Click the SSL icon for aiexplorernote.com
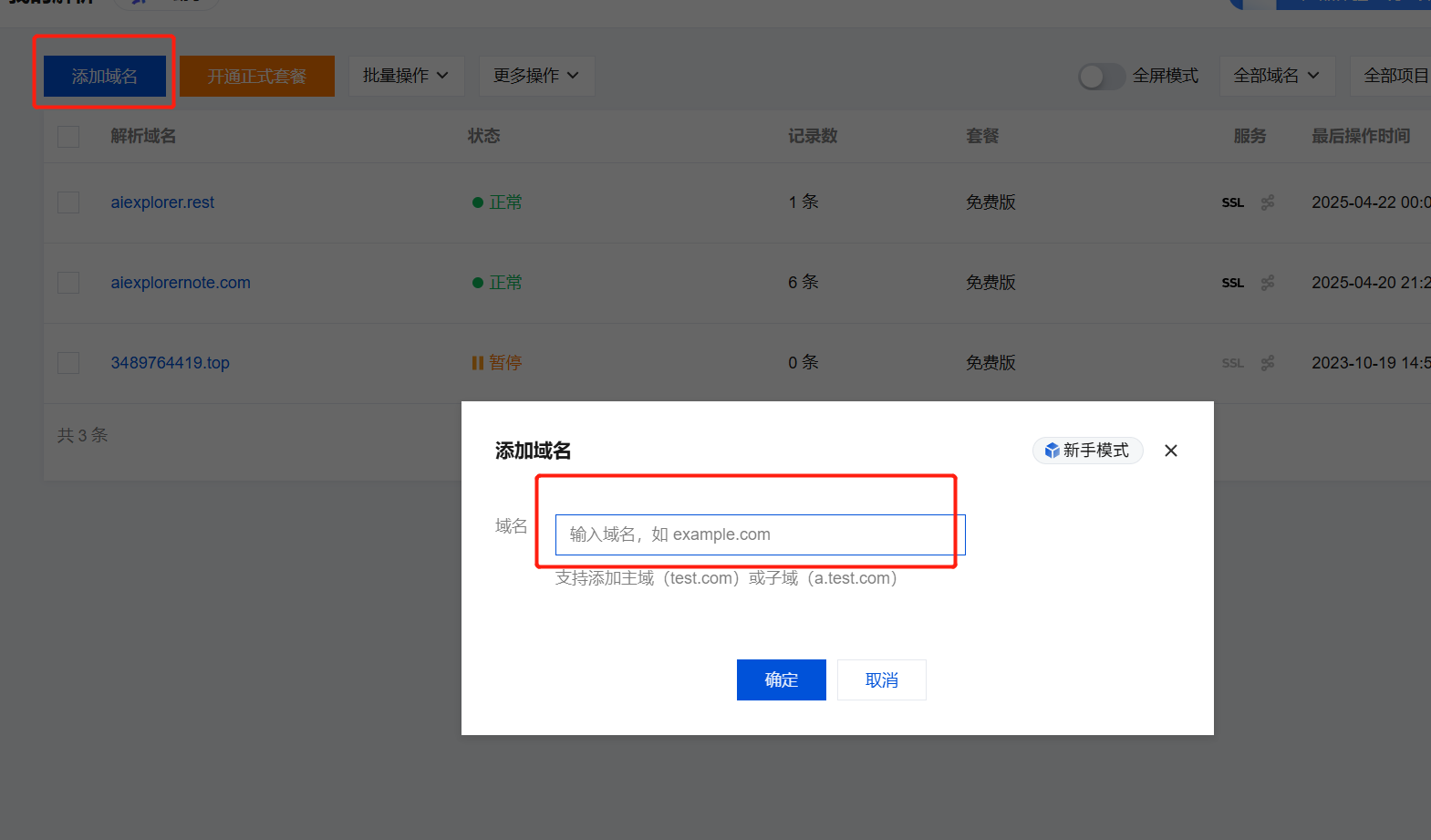This screenshot has width=1431, height=840. tap(1232, 283)
